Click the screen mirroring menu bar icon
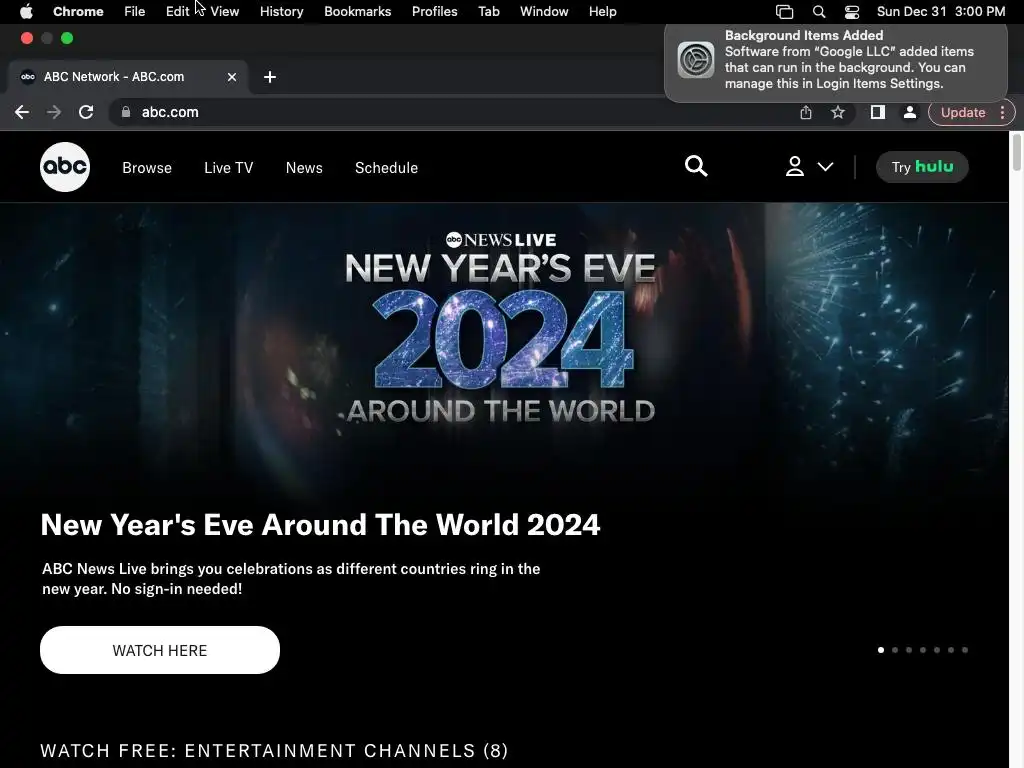This screenshot has width=1024, height=768. [x=784, y=12]
